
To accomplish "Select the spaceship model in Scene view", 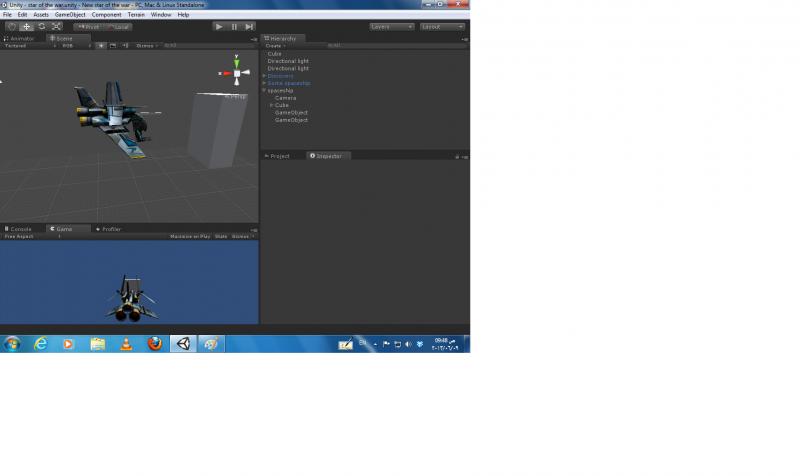I will (x=113, y=117).
